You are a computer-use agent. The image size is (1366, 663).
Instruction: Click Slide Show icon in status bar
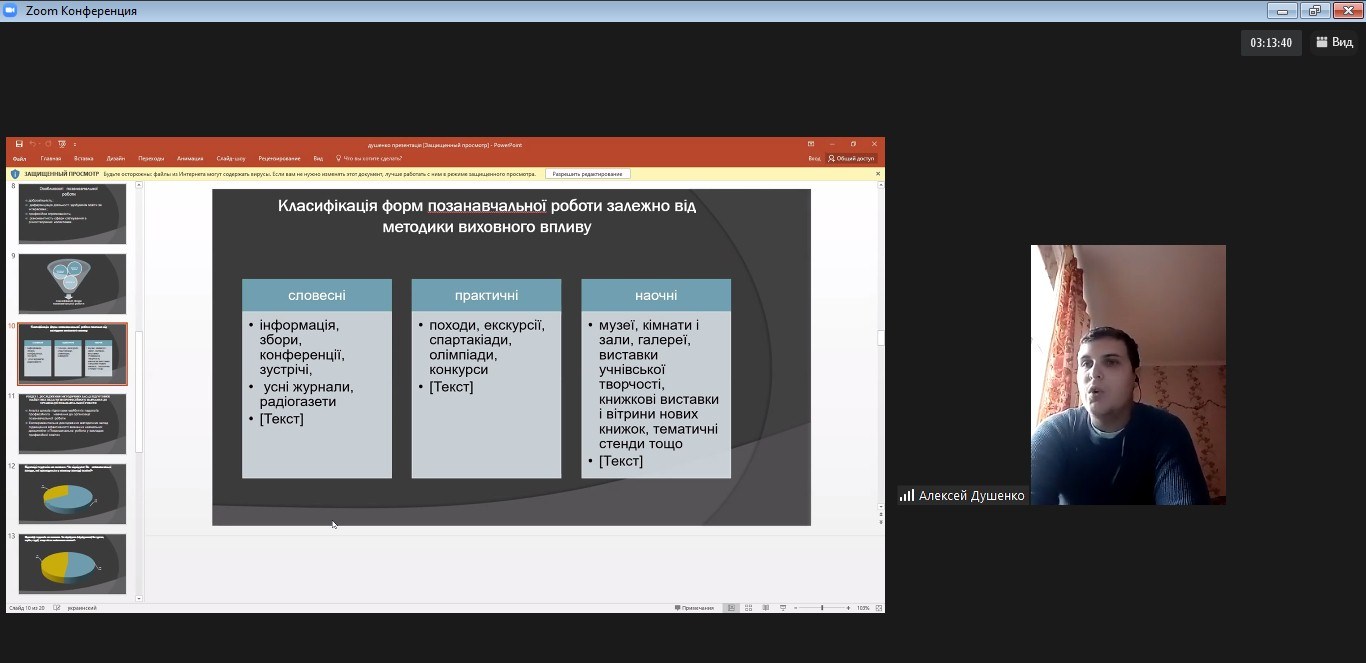782,608
